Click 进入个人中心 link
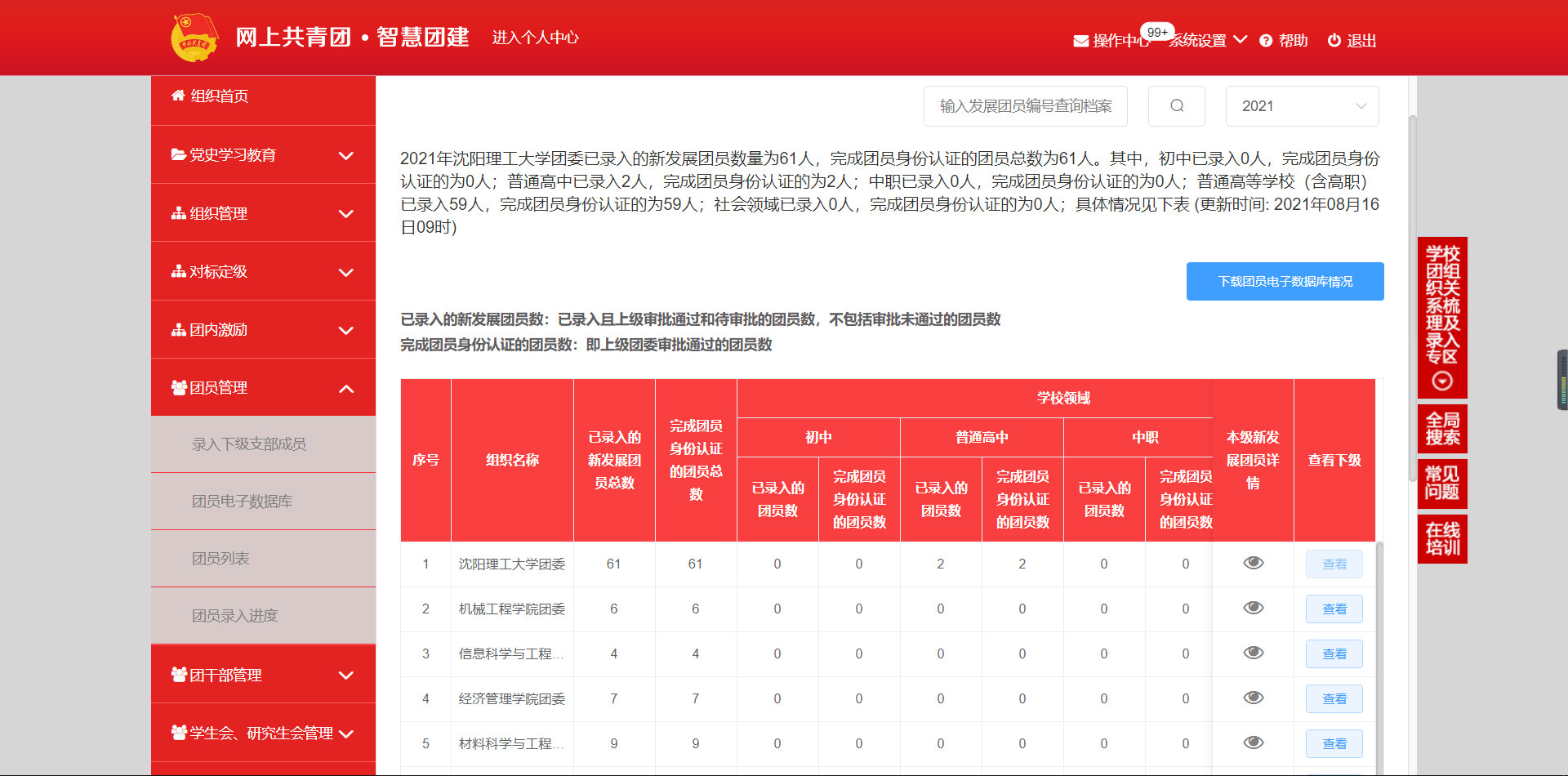The width and height of the screenshot is (1568, 776). point(536,38)
